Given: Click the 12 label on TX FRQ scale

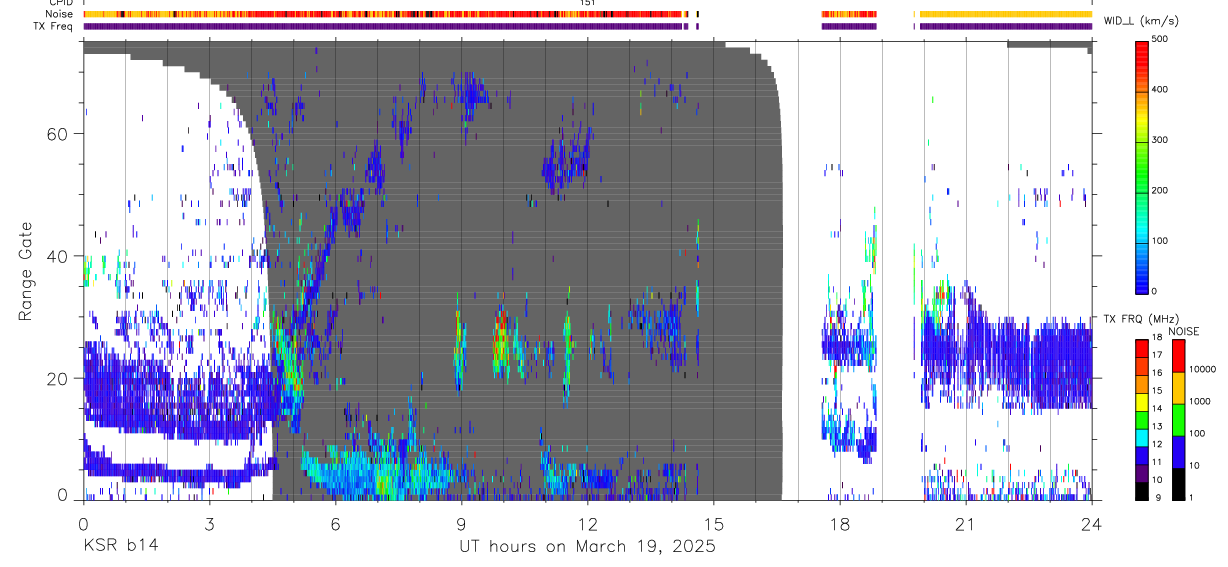Looking at the screenshot, I should (1158, 445).
